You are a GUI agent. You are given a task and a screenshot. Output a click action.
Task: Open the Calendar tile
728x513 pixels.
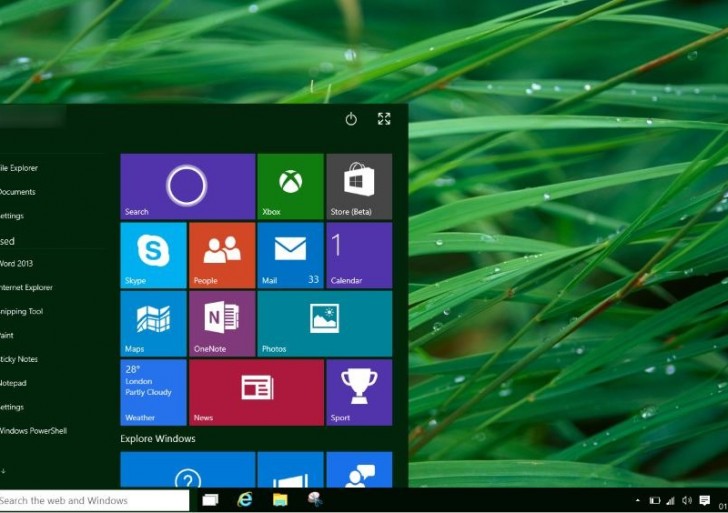[x=359, y=255]
